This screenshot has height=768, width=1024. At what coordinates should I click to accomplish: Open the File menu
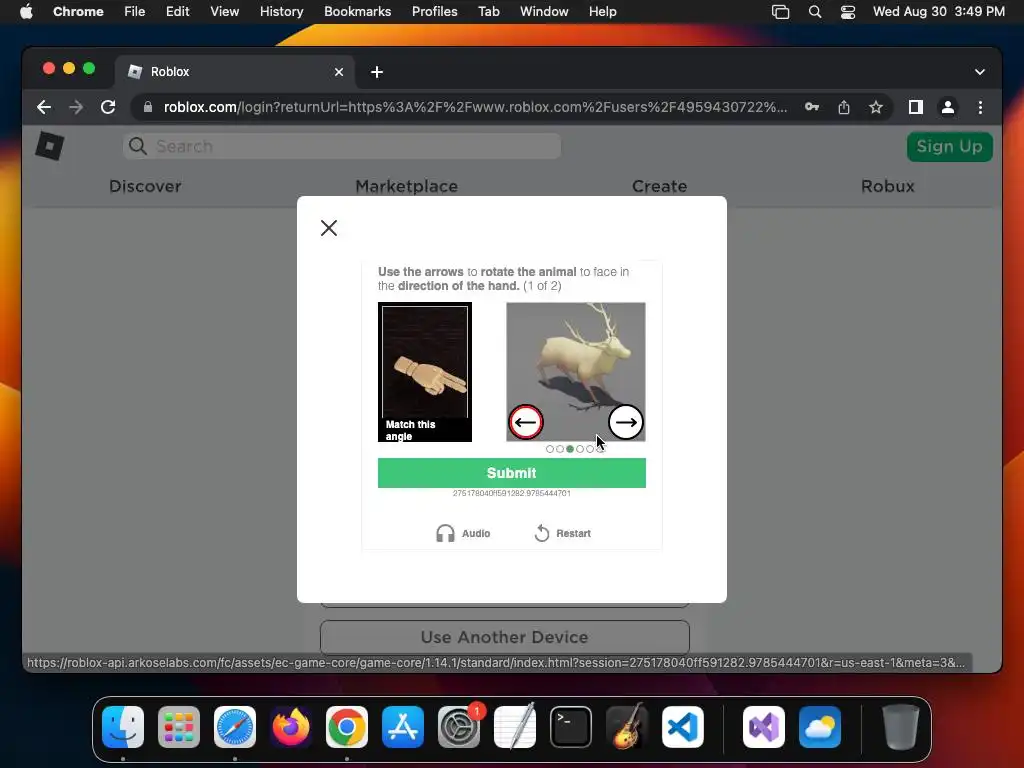135,11
